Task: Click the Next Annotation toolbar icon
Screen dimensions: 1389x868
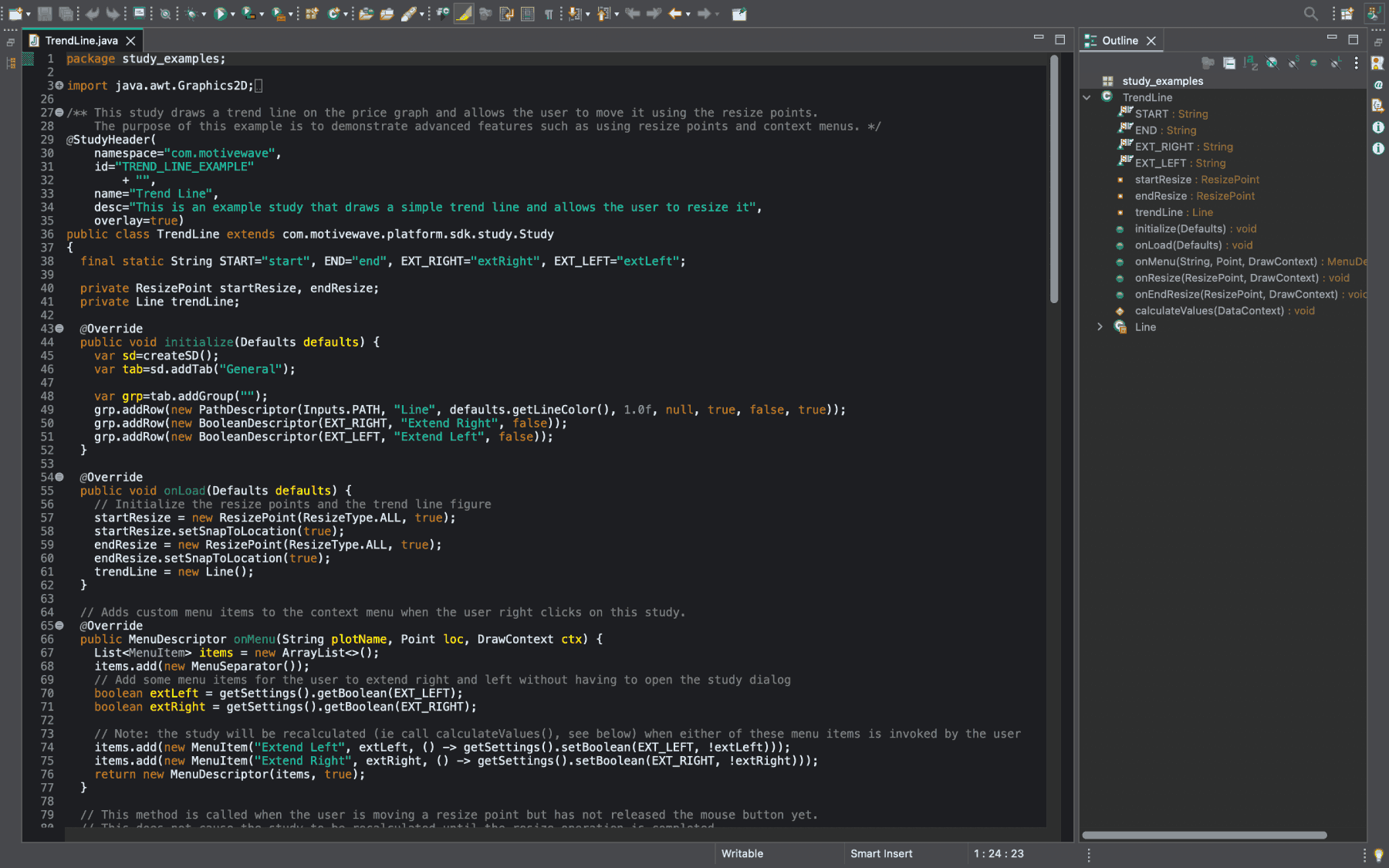Action: [576, 14]
